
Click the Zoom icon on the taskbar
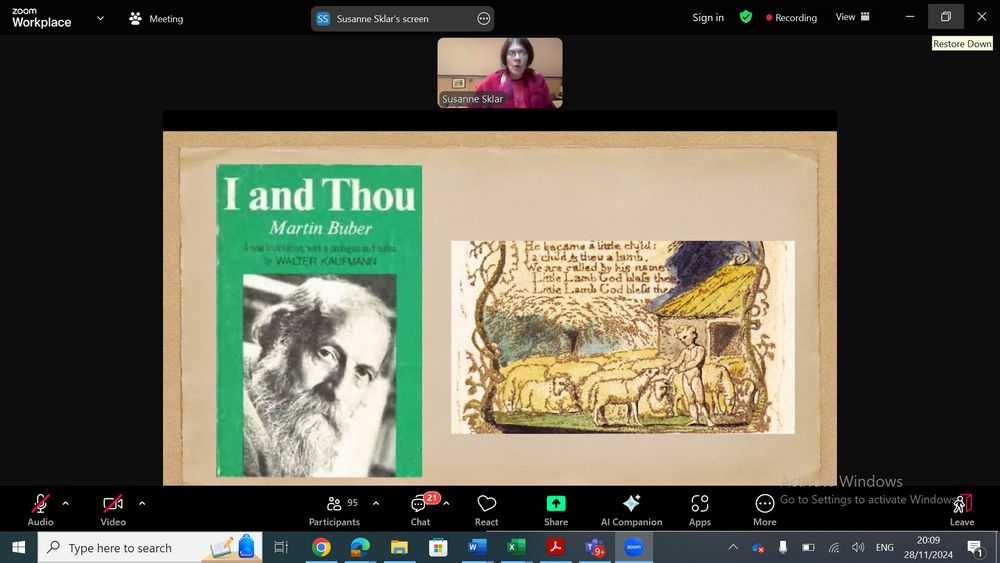tap(633, 547)
